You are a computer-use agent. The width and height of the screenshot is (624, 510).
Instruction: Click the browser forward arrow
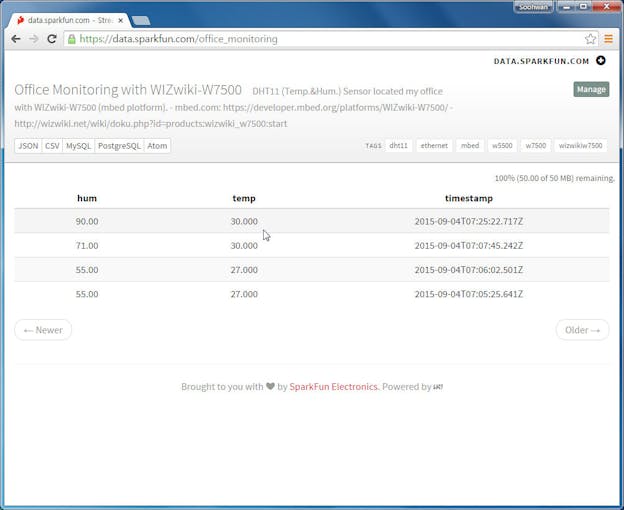point(34,39)
